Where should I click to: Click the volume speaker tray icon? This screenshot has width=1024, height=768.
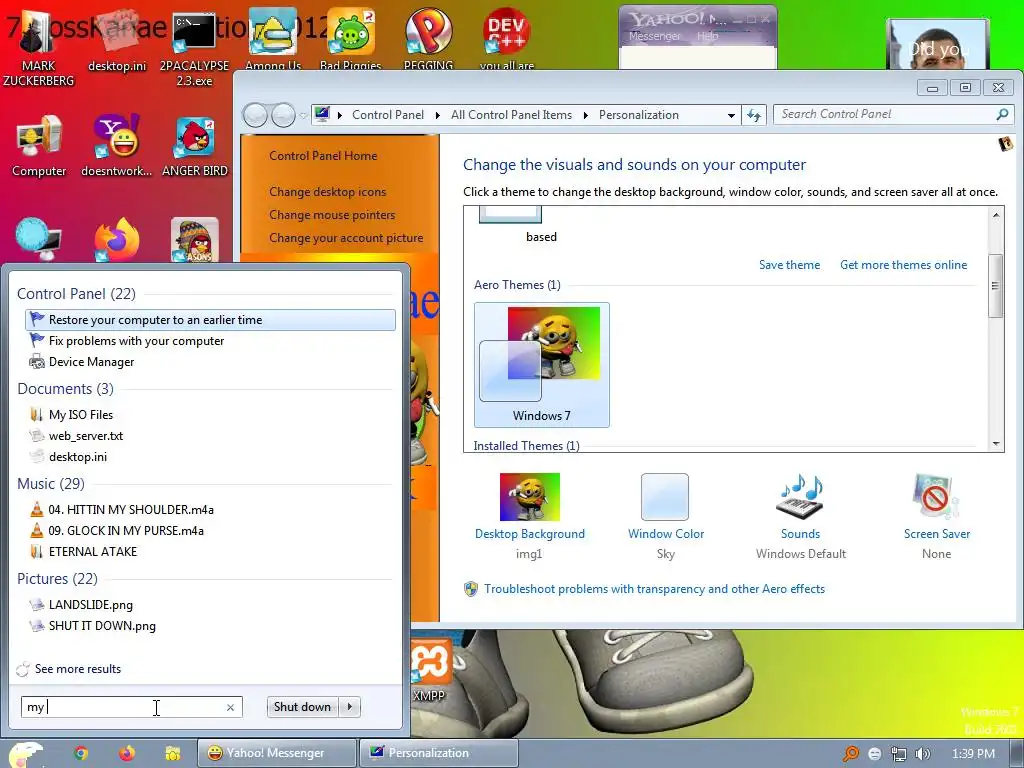pyautogui.click(x=923, y=754)
